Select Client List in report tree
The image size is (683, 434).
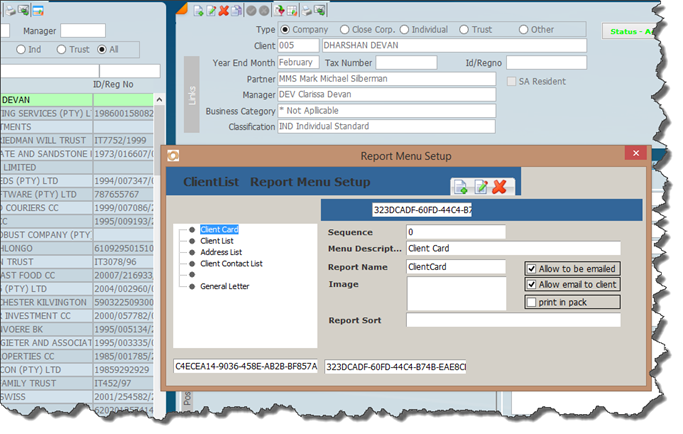(x=216, y=241)
